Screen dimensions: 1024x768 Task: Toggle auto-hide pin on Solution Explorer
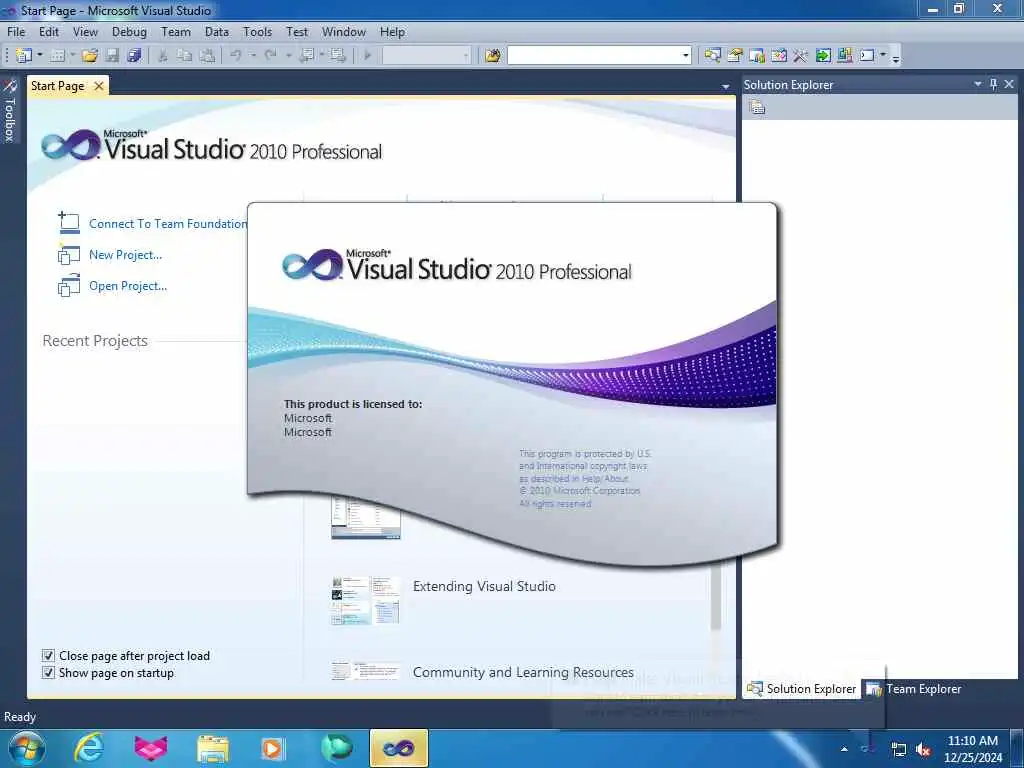point(994,84)
